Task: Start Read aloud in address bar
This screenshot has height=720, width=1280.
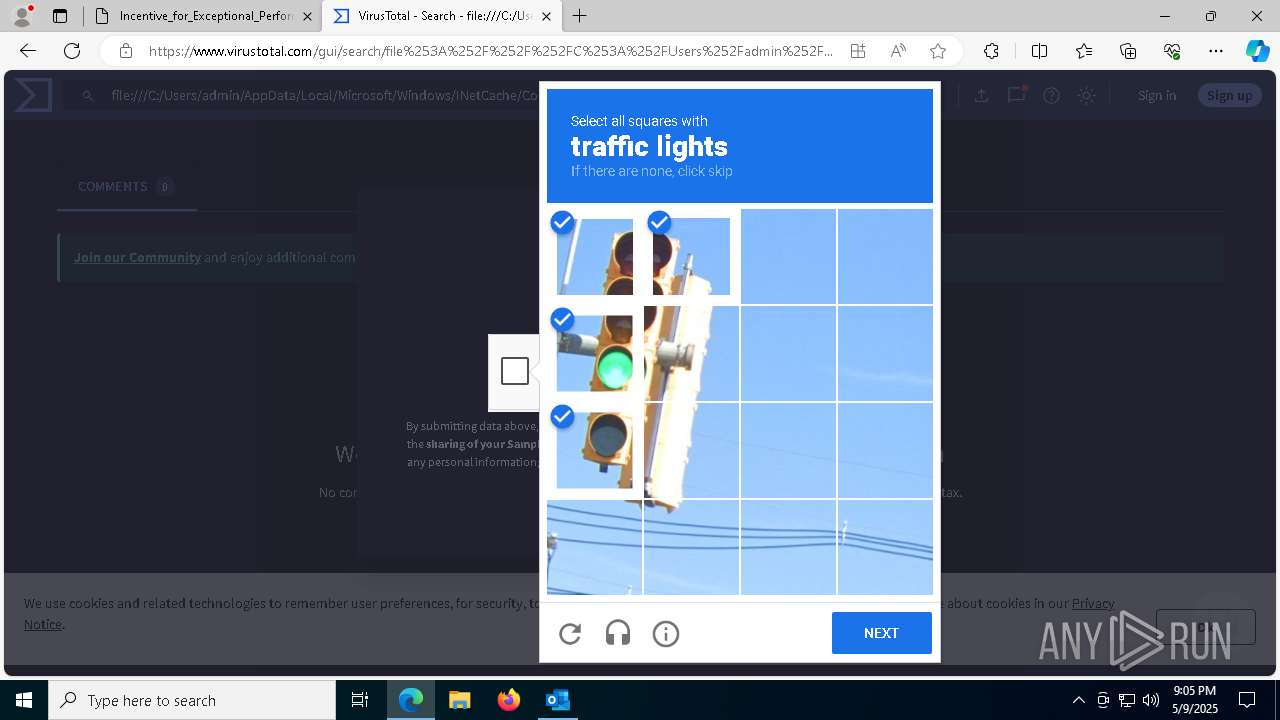Action: pos(898,51)
